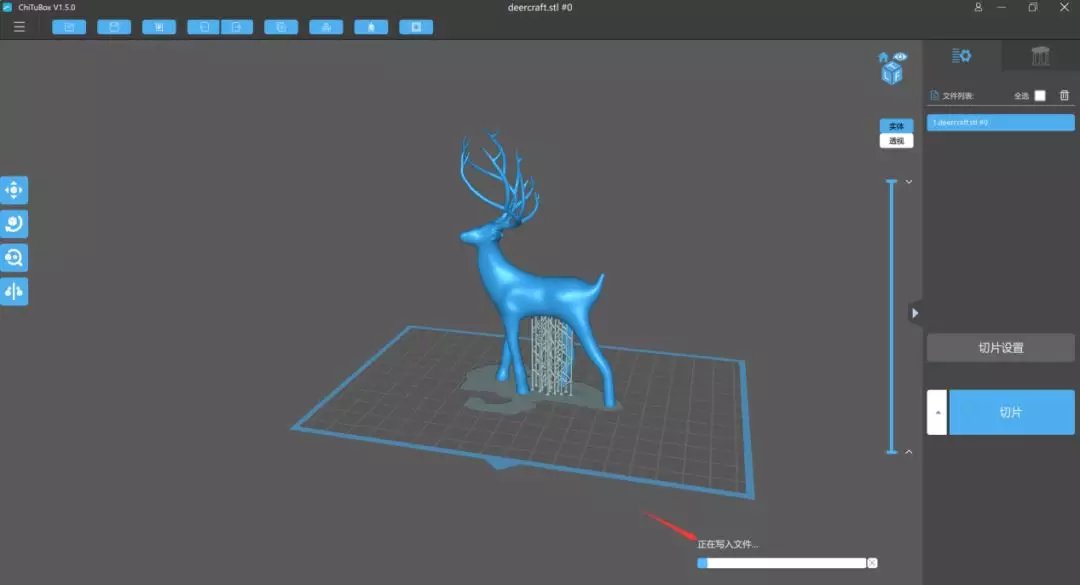Click the Open File toolbar icon
The image size is (1080, 585).
pos(69,27)
